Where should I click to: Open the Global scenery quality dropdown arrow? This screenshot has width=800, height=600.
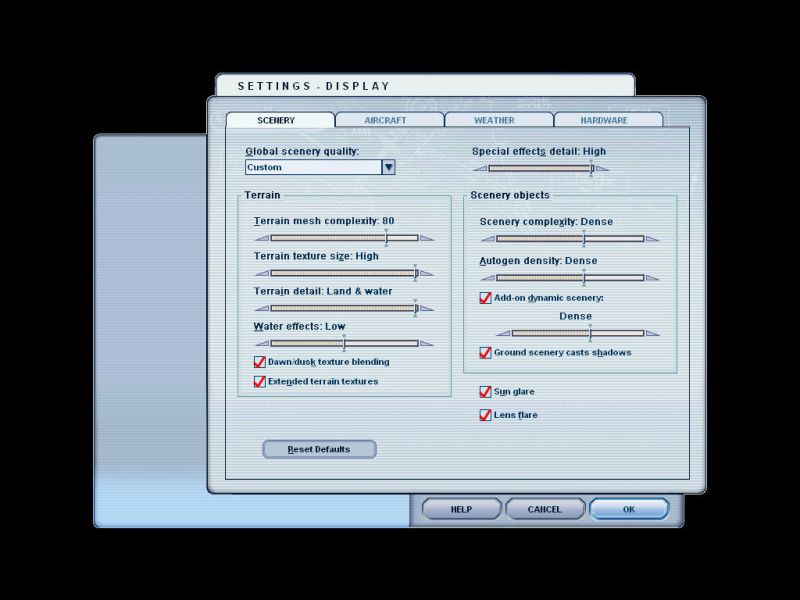(388, 168)
